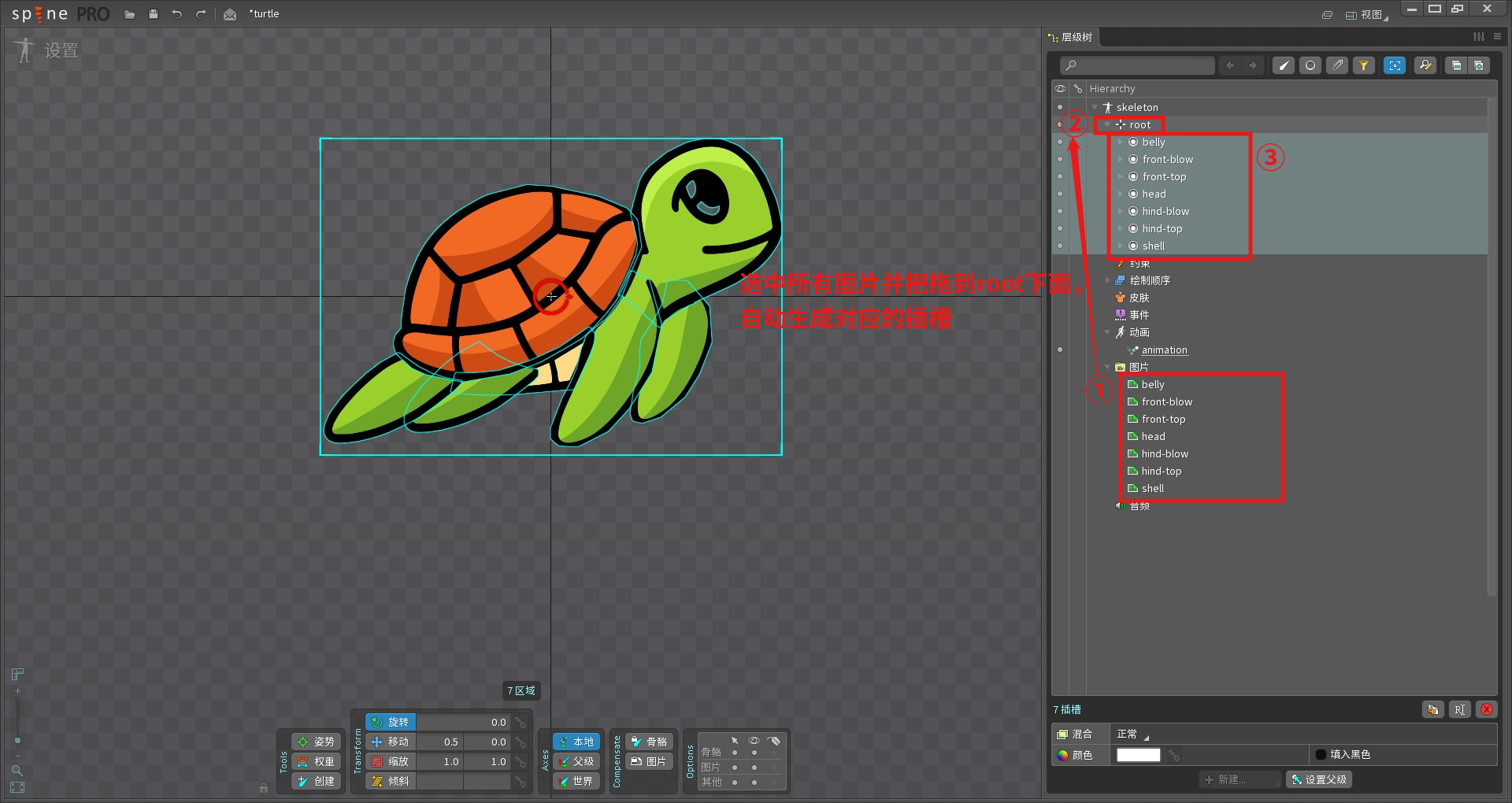This screenshot has height=803, width=1512.
Task: Undo the last action
Action: pyautogui.click(x=177, y=14)
